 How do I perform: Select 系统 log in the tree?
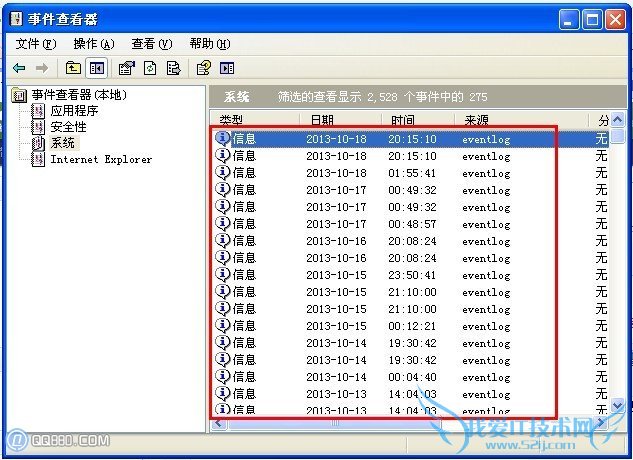pos(63,143)
